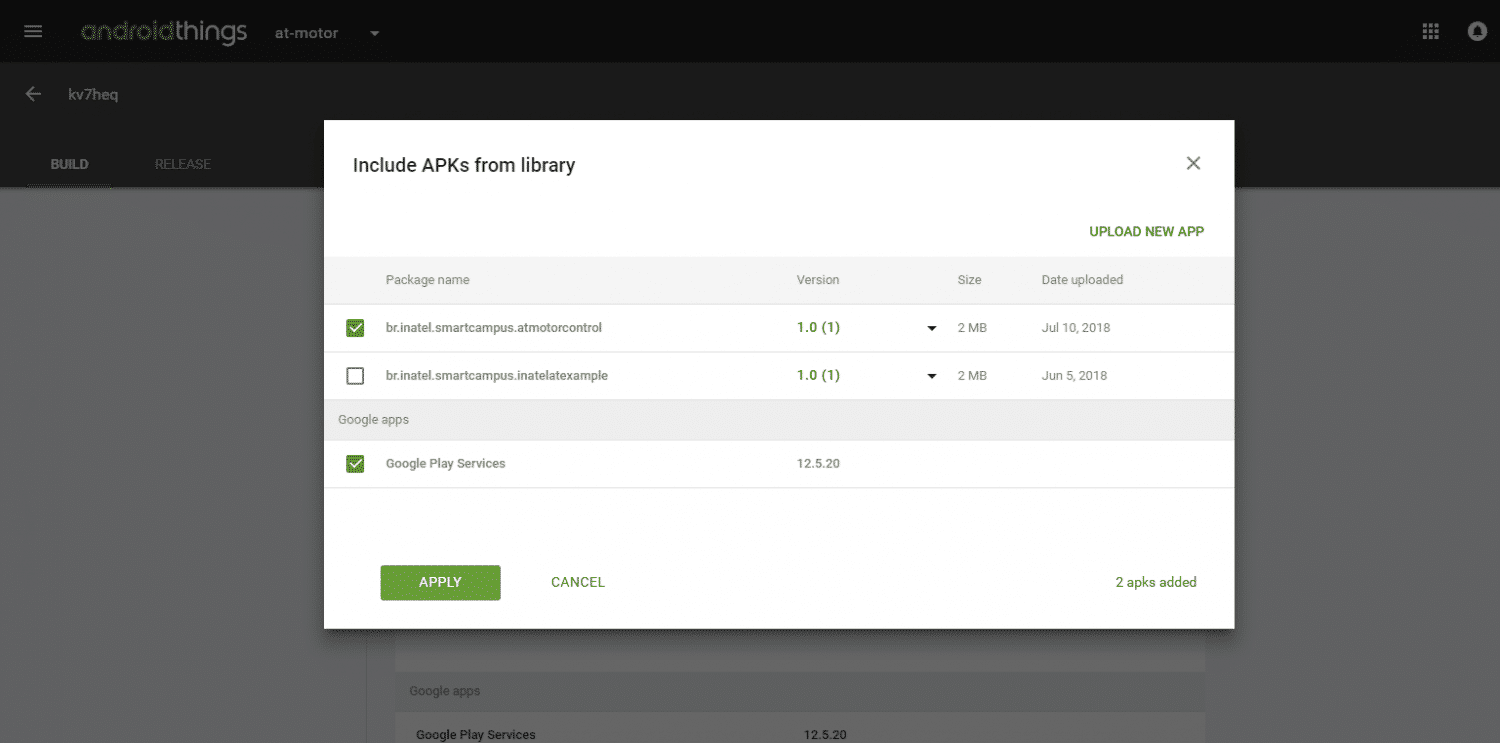The width and height of the screenshot is (1500, 743).
Task: Click the APPLY button
Action: pyautogui.click(x=440, y=582)
